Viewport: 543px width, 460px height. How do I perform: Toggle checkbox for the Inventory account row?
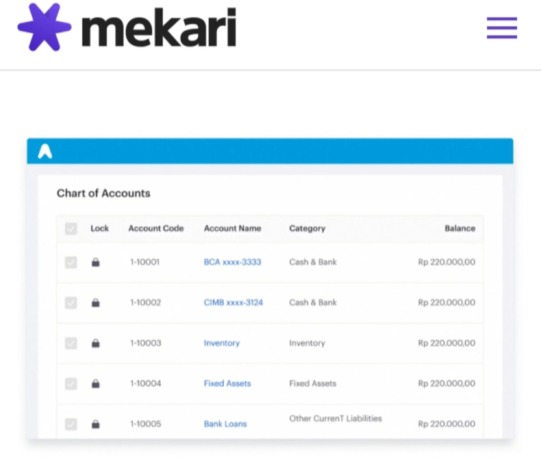(x=71, y=343)
